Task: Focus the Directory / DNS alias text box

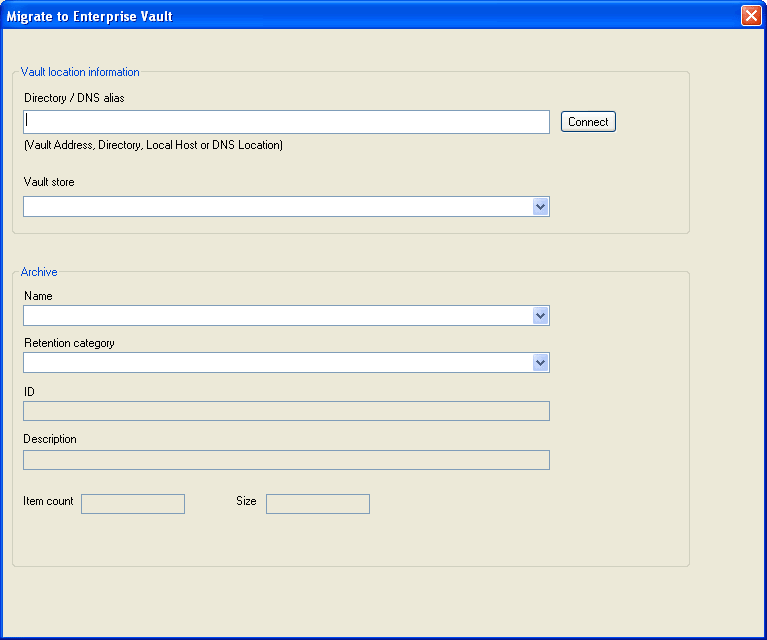Action: (286, 122)
